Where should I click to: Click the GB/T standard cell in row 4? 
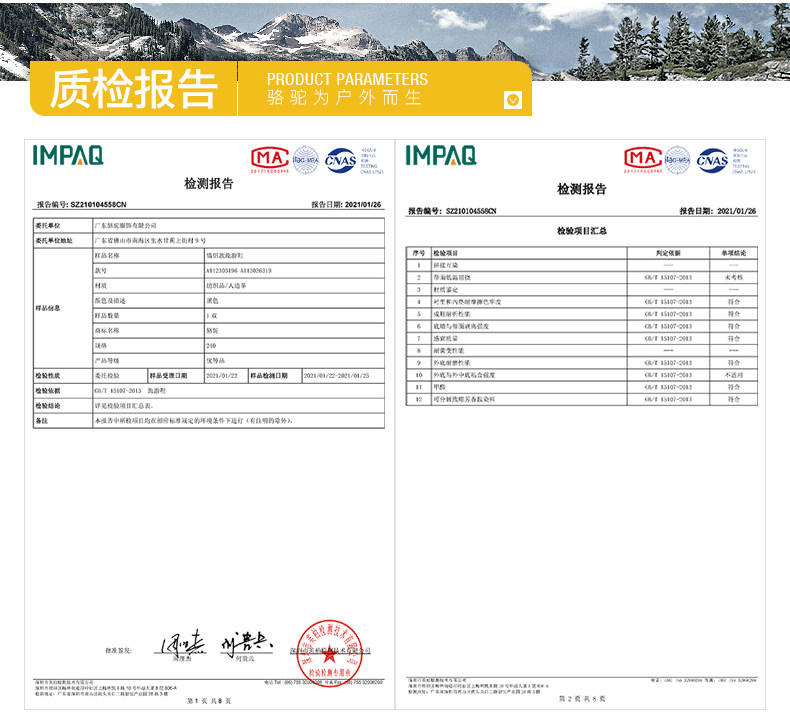pos(668,302)
